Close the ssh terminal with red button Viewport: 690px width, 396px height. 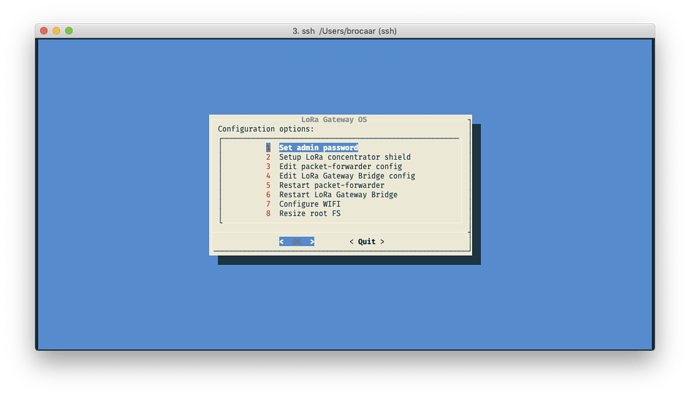pyautogui.click(x=44, y=31)
